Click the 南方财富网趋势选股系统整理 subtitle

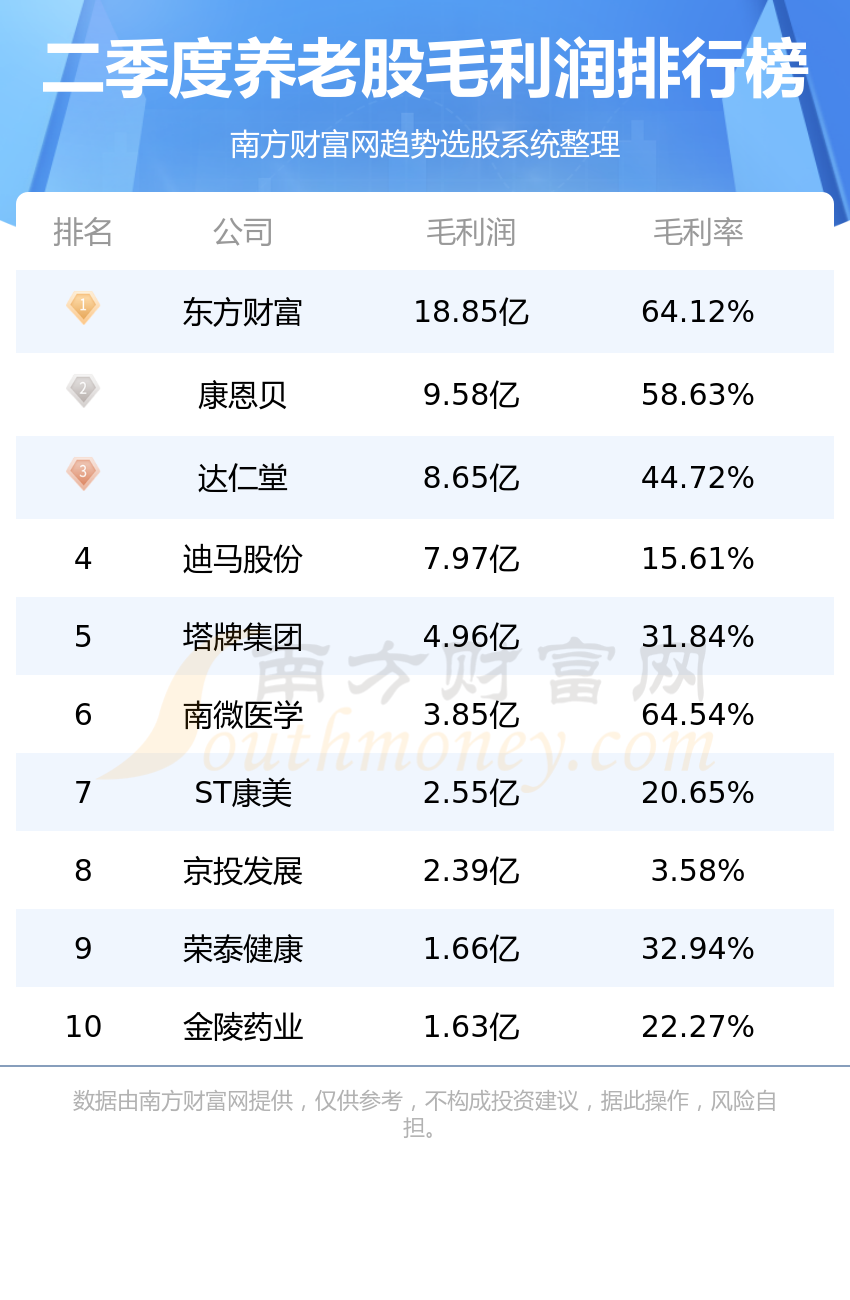coord(425,144)
